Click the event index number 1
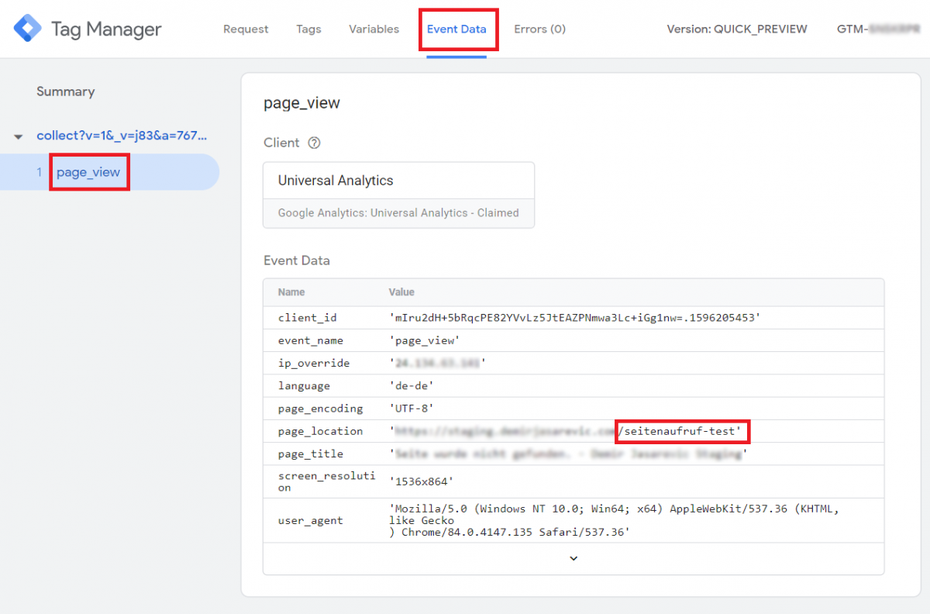 point(39,172)
